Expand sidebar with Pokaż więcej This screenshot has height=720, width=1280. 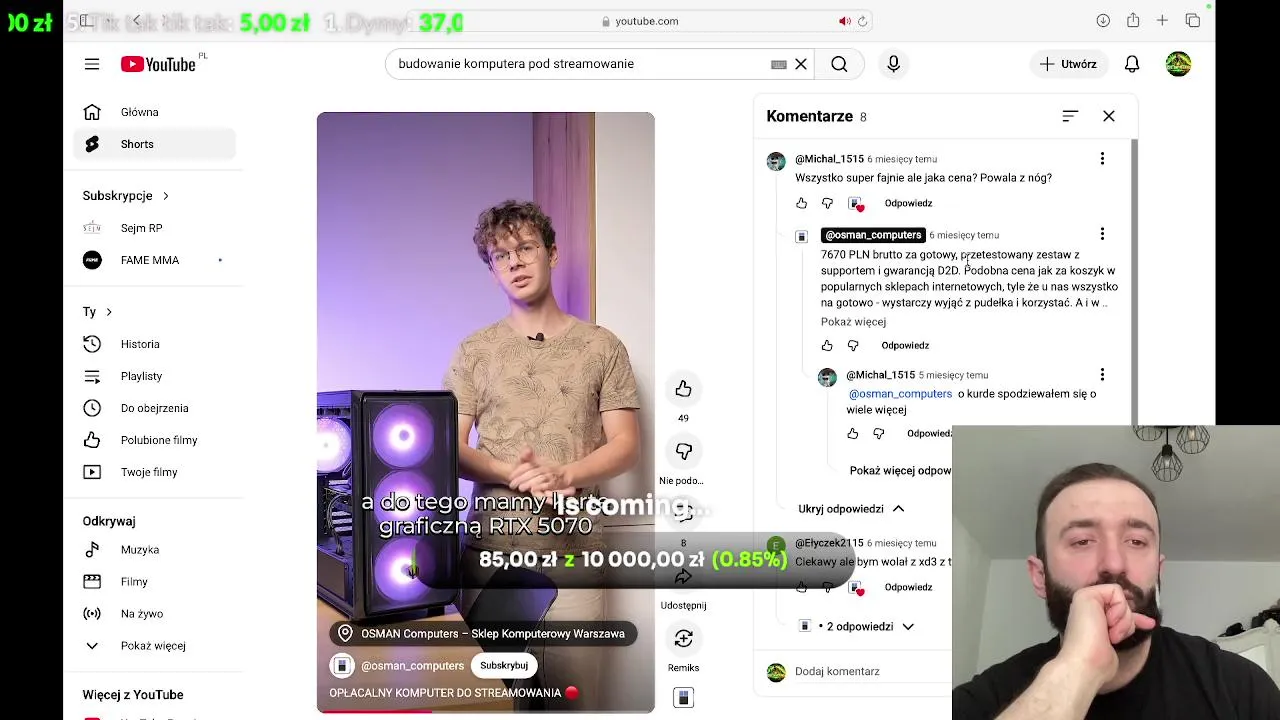pyautogui.click(x=153, y=646)
